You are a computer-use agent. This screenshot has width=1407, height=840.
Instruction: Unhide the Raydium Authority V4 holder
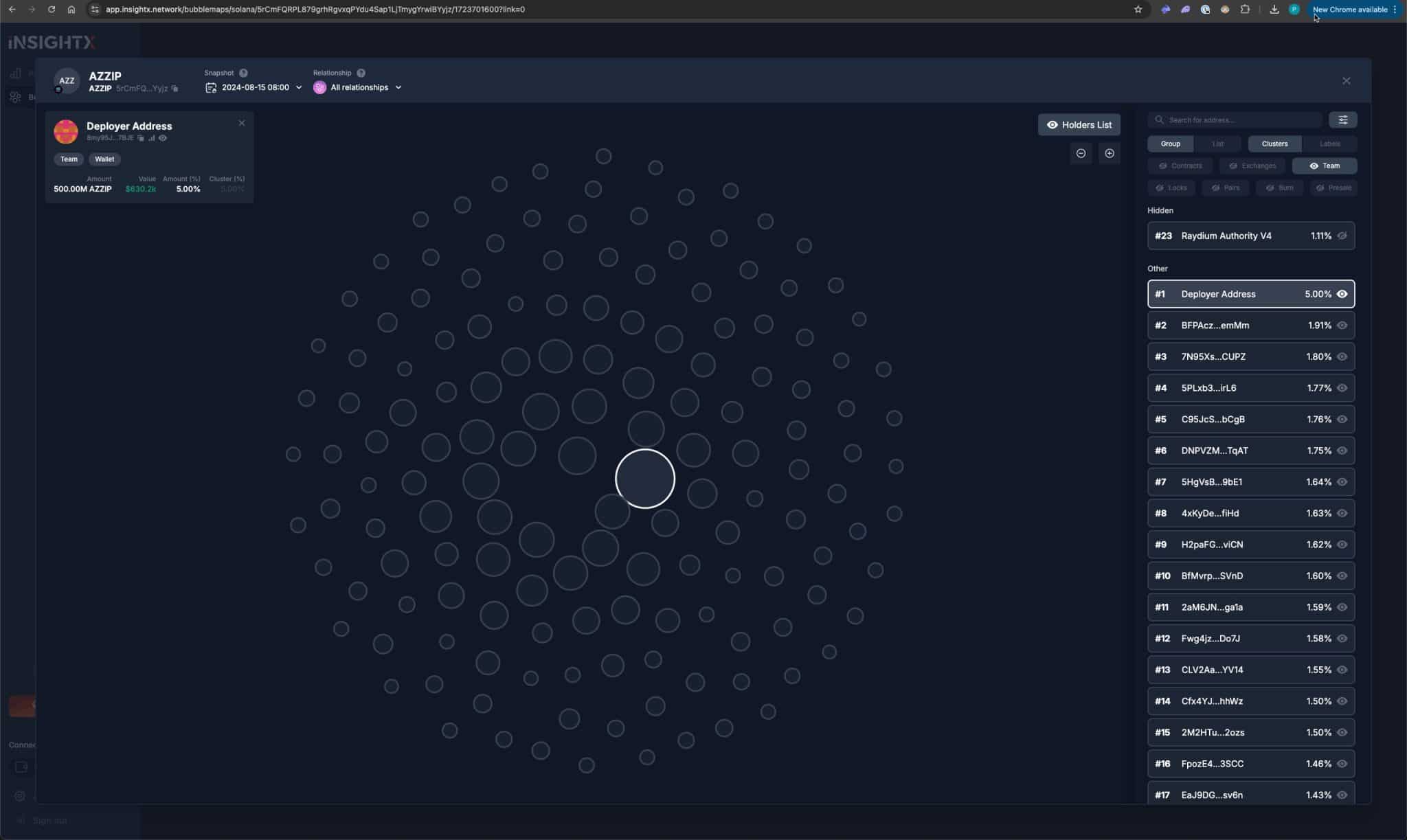(x=1342, y=236)
